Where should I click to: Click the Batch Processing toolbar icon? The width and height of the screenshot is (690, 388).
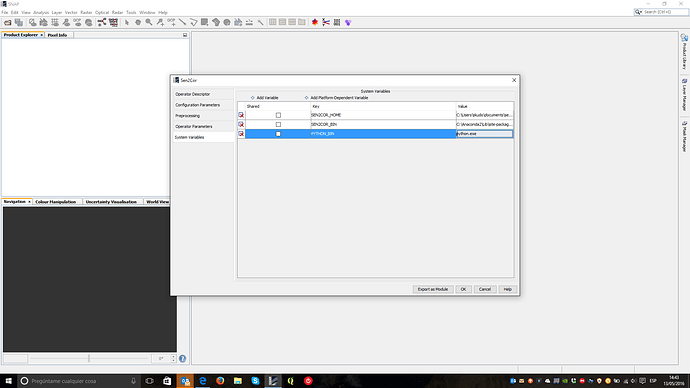[x=114, y=22]
